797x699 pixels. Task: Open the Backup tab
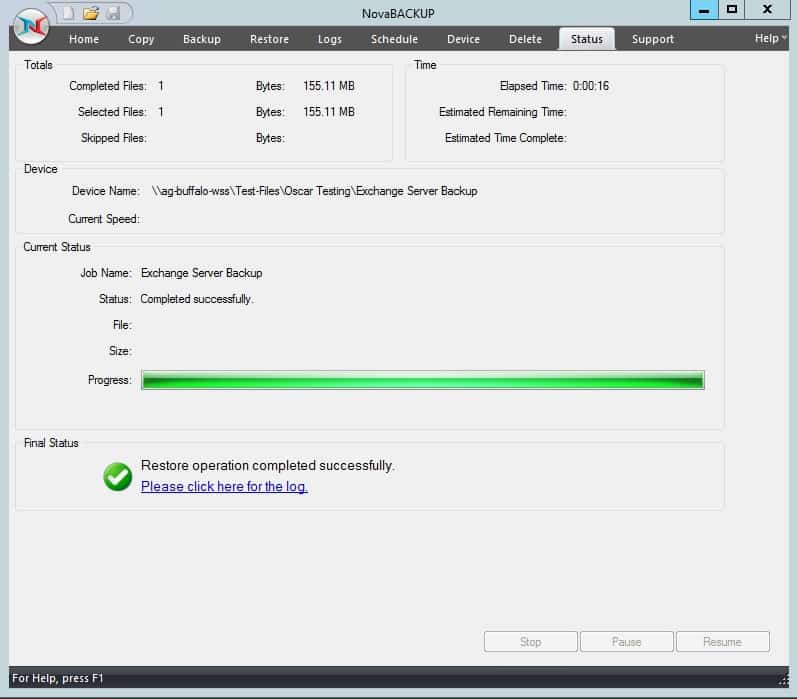click(x=202, y=39)
